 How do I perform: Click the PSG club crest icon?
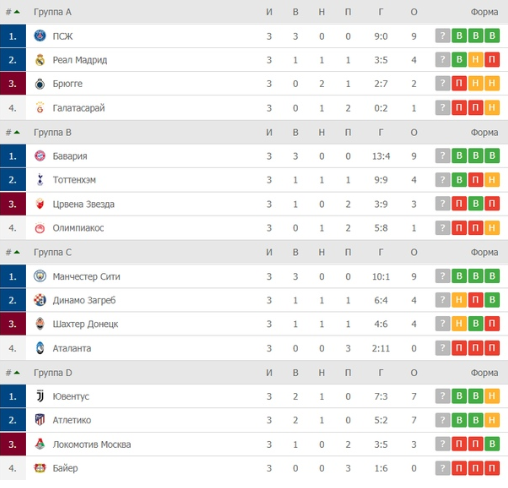tap(40, 36)
